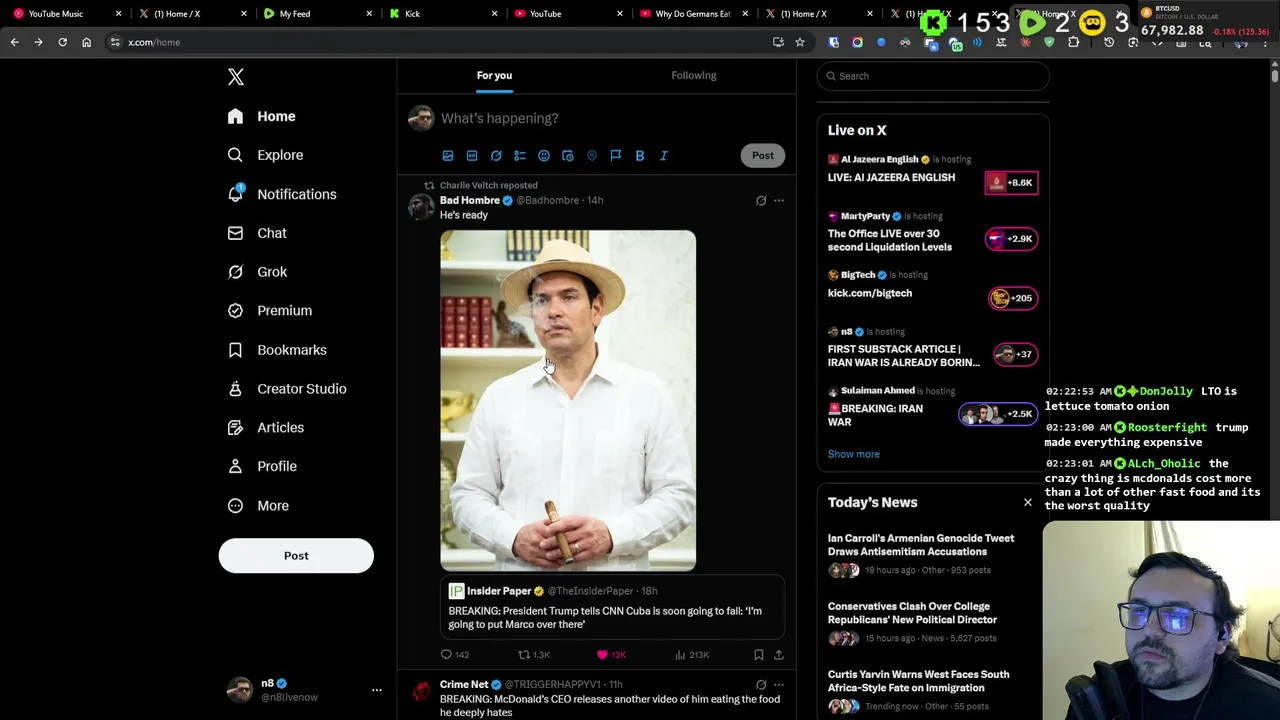The image size is (1280, 720).
Task: Open Ian Carroll's Armenian Genocide Tweet news story
Action: tap(921, 545)
